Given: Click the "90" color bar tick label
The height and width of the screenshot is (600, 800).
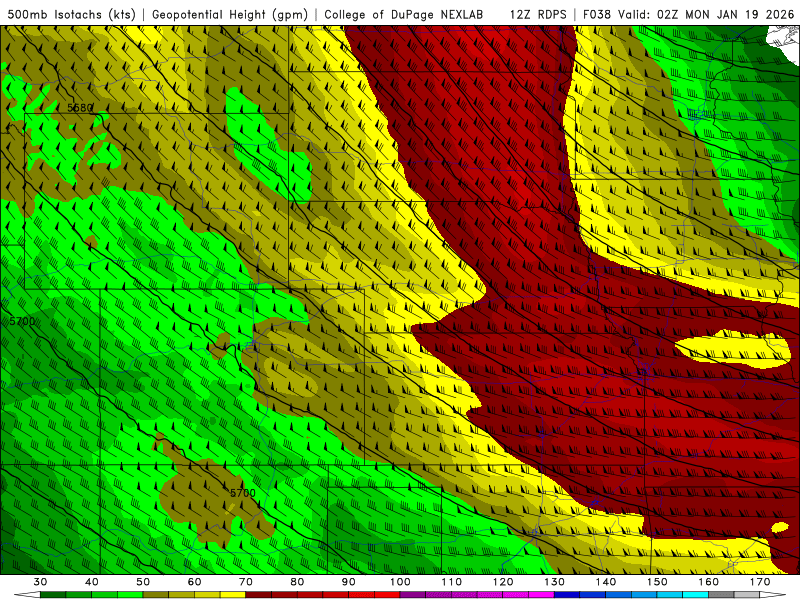Looking at the screenshot, I should (348, 582).
